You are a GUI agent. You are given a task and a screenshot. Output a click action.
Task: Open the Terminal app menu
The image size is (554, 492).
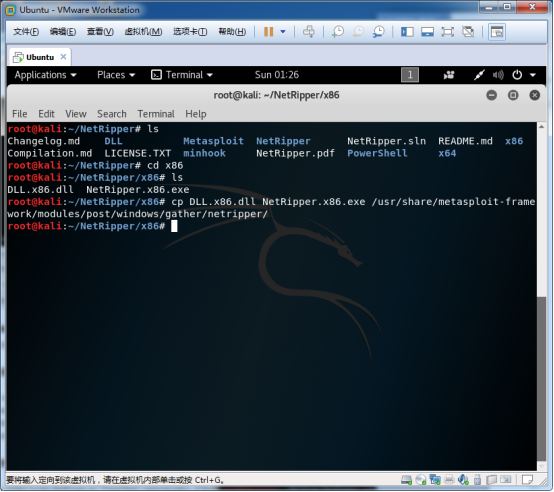[182, 75]
